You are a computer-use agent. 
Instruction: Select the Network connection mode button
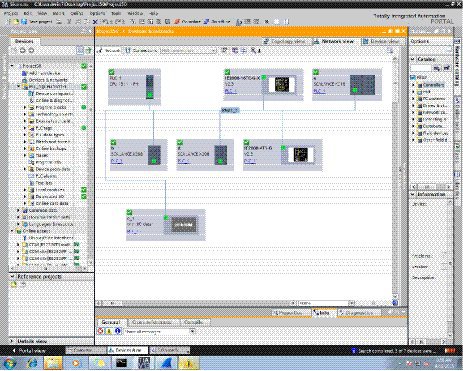[109, 51]
